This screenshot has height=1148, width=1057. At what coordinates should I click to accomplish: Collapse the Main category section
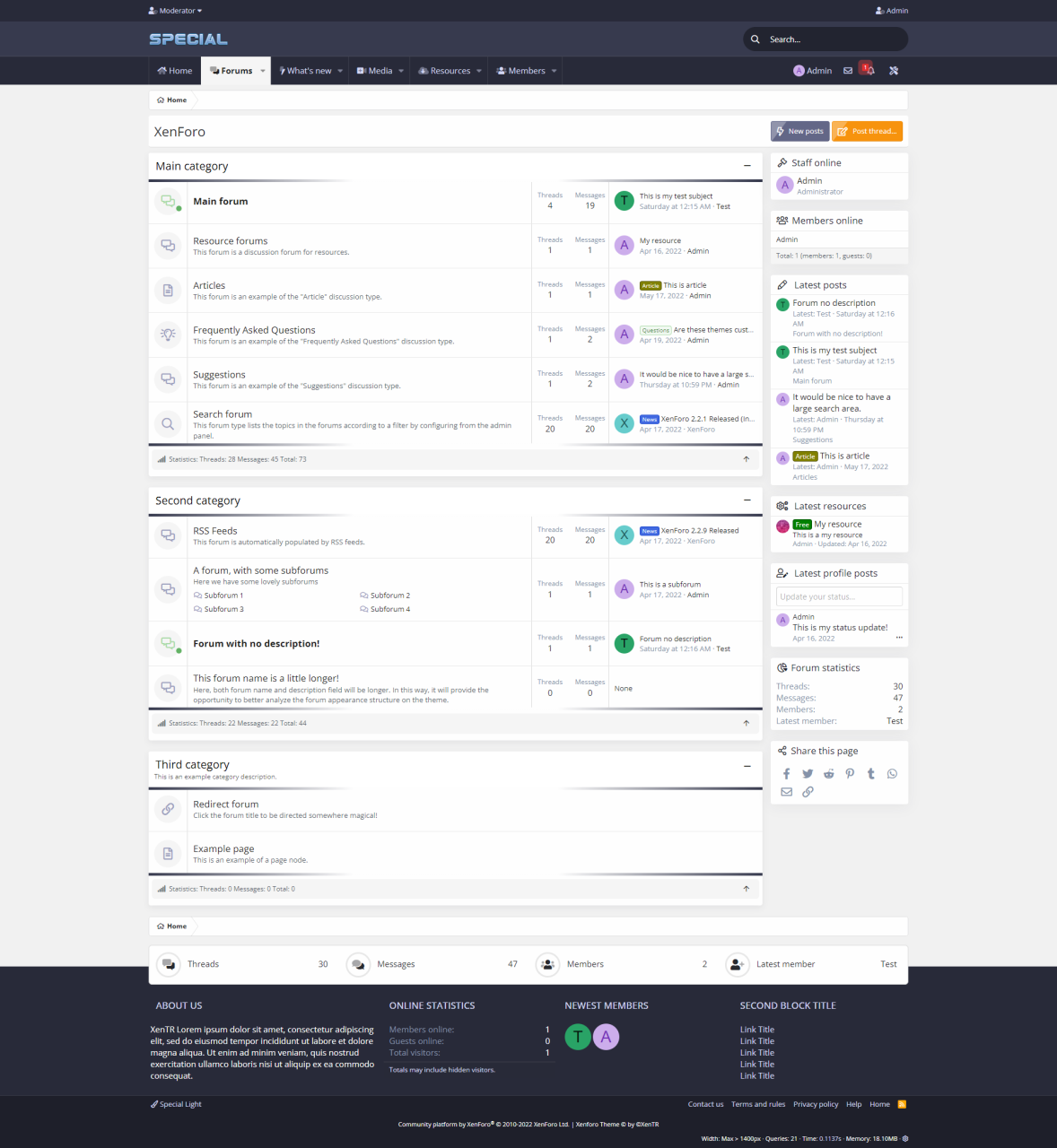click(747, 166)
